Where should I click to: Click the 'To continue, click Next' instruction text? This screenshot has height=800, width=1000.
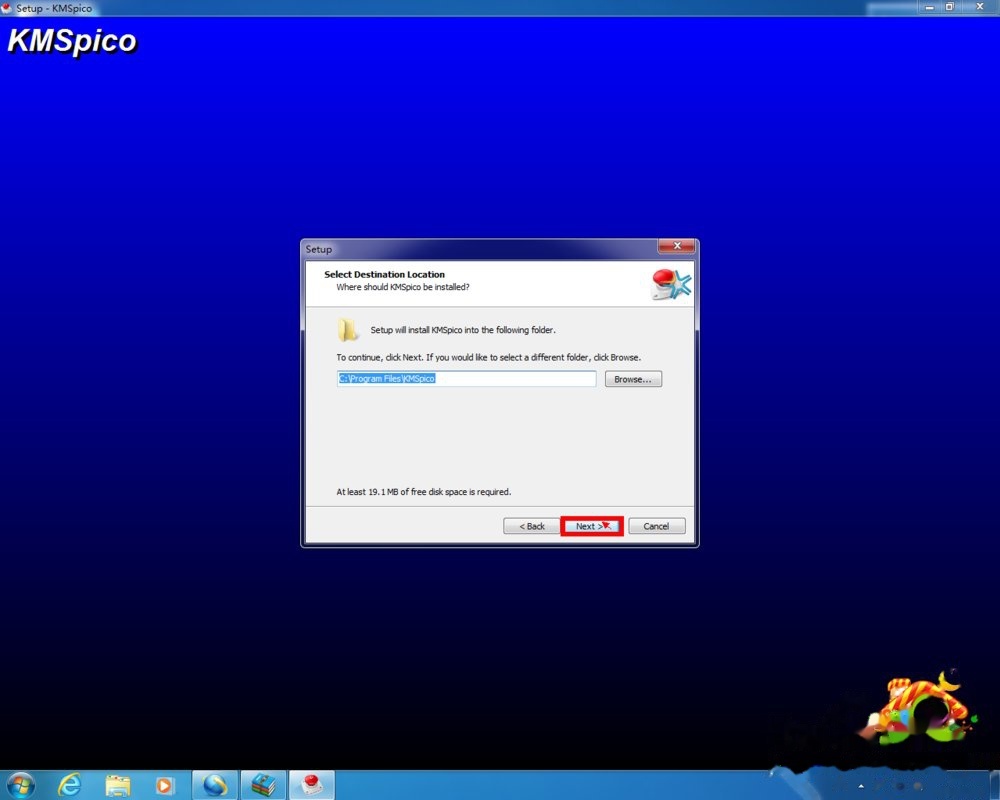[x=489, y=357]
